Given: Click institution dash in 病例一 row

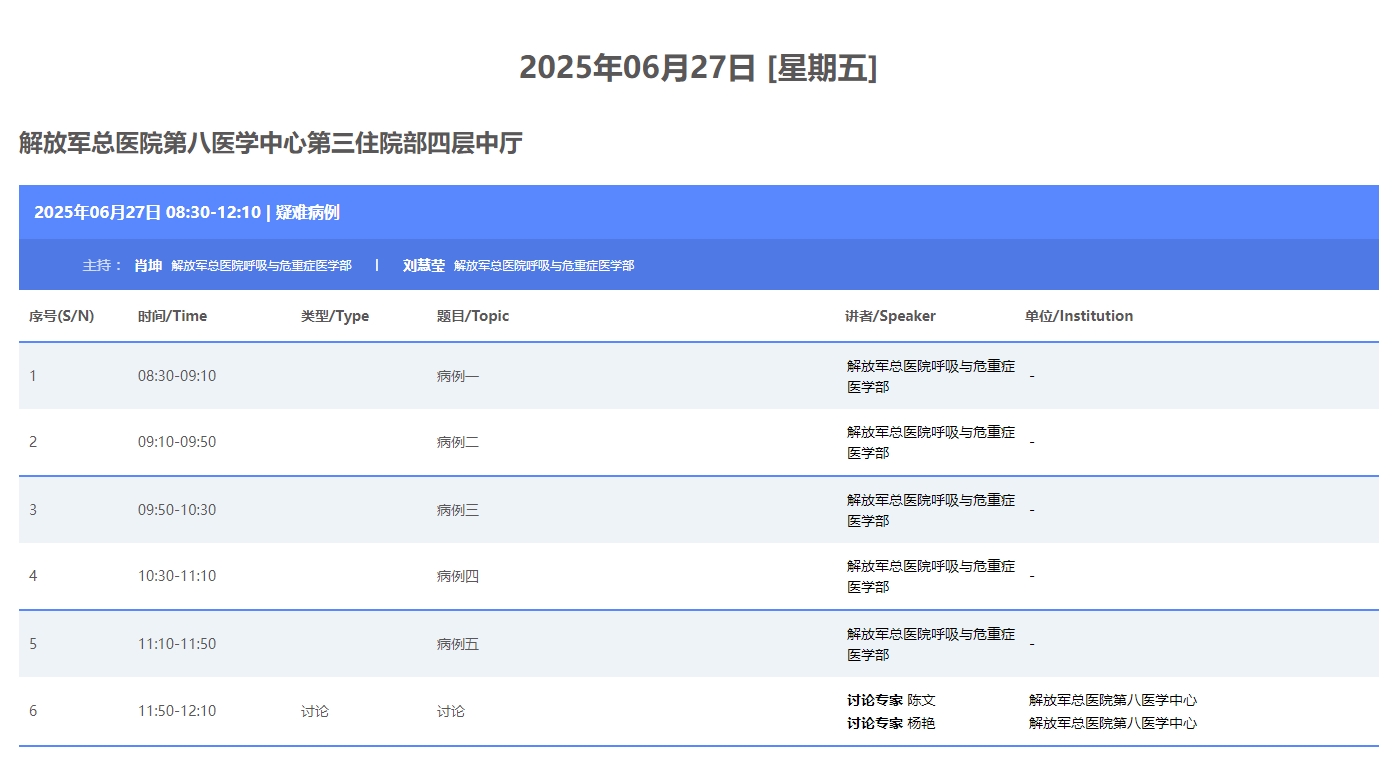Looking at the screenshot, I should point(1032,376).
